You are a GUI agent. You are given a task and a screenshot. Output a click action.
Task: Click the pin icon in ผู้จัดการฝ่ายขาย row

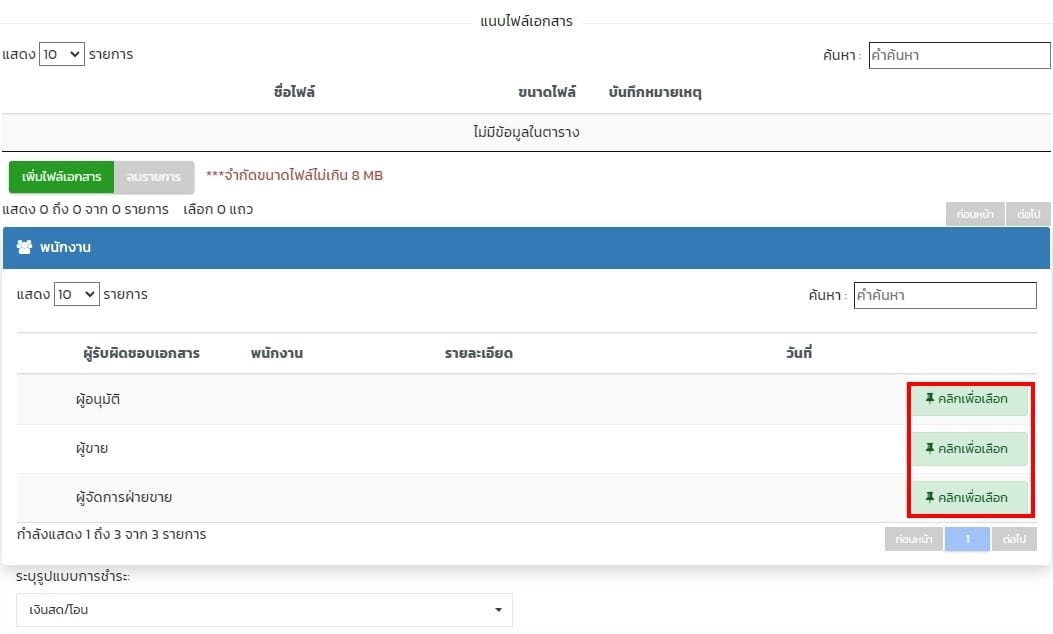tap(930, 497)
